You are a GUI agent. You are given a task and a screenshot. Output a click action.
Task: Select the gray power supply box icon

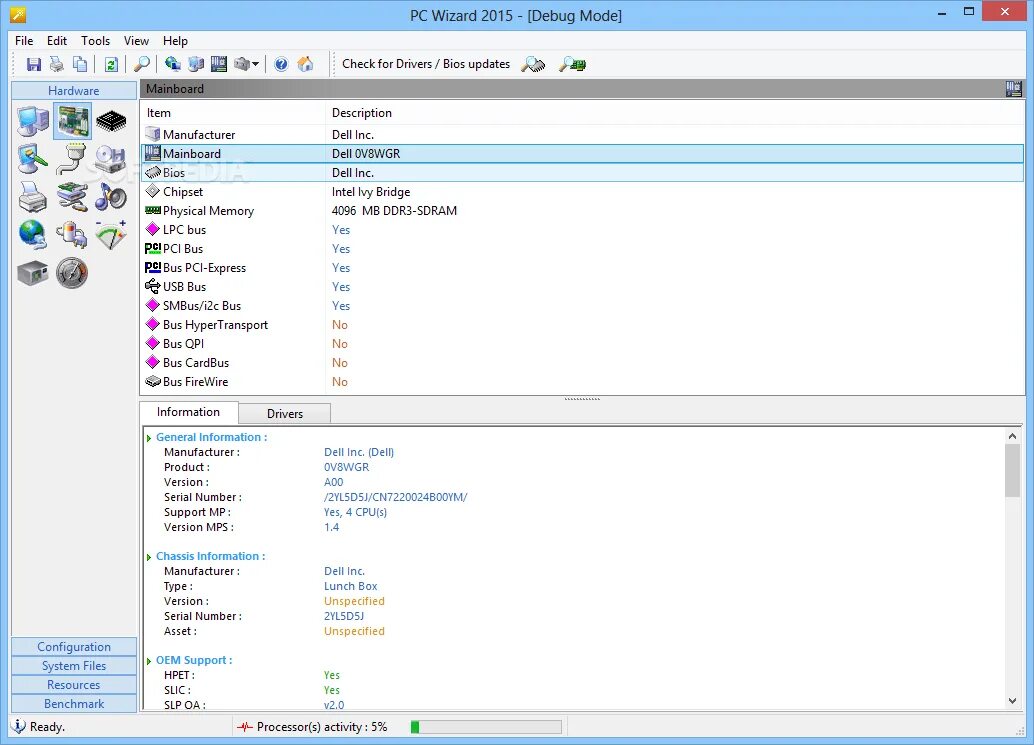click(x=33, y=273)
